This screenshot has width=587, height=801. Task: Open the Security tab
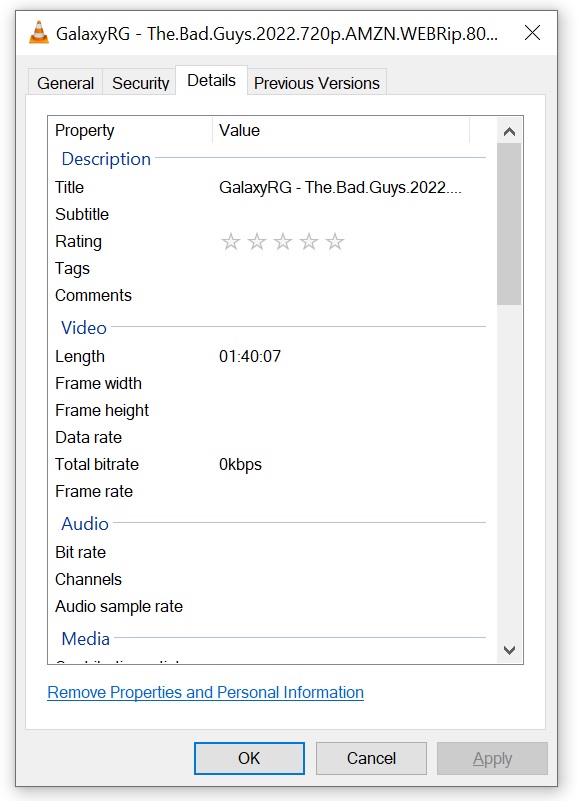click(x=140, y=83)
